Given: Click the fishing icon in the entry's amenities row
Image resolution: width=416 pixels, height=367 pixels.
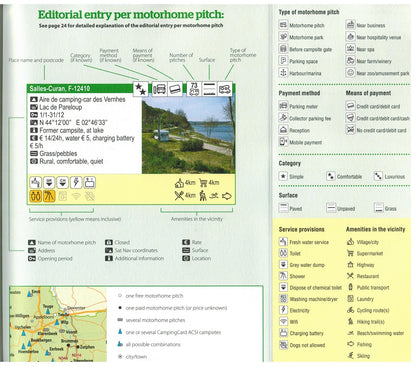Looking at the screenshot, I should [226, 196].
